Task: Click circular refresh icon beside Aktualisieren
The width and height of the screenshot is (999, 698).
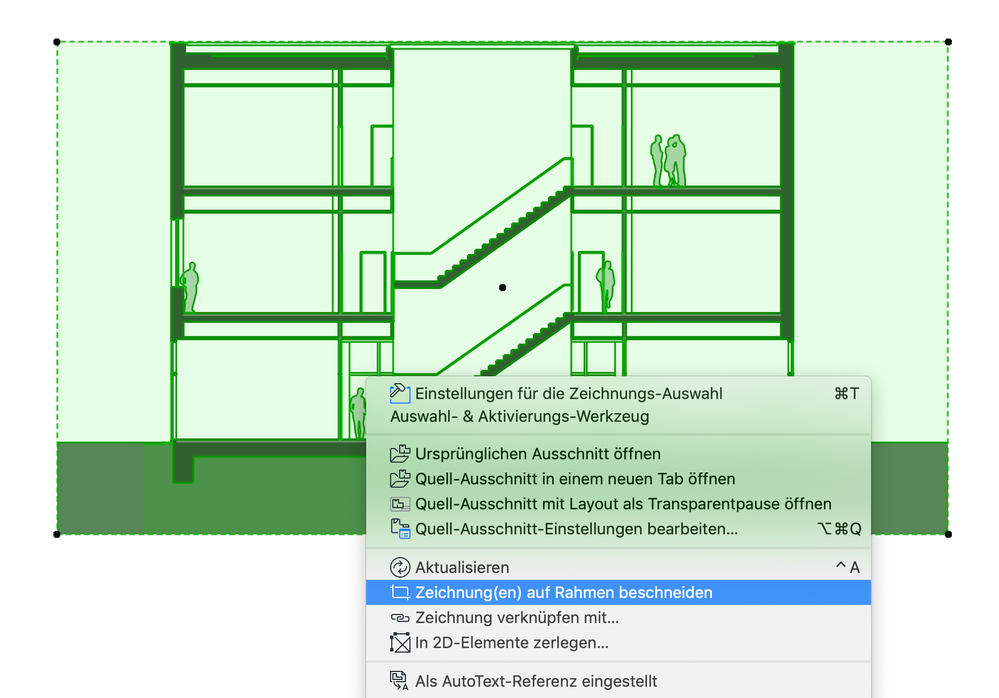Action: pyautogui.click(x=399, y=567)
